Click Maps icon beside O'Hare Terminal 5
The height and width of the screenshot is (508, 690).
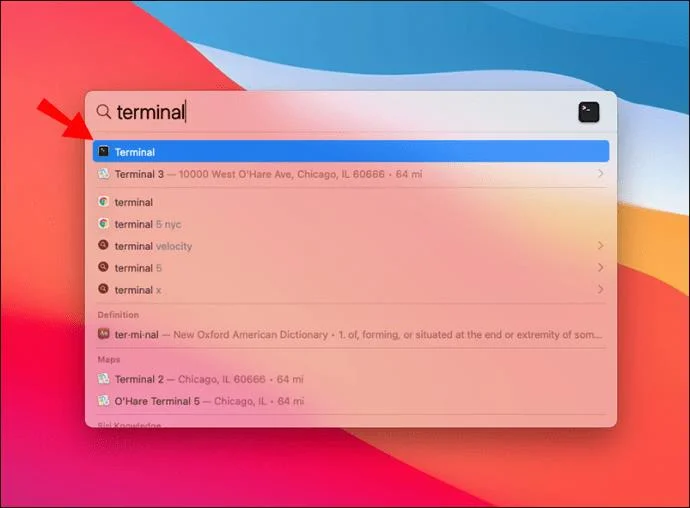pos(103,401)
